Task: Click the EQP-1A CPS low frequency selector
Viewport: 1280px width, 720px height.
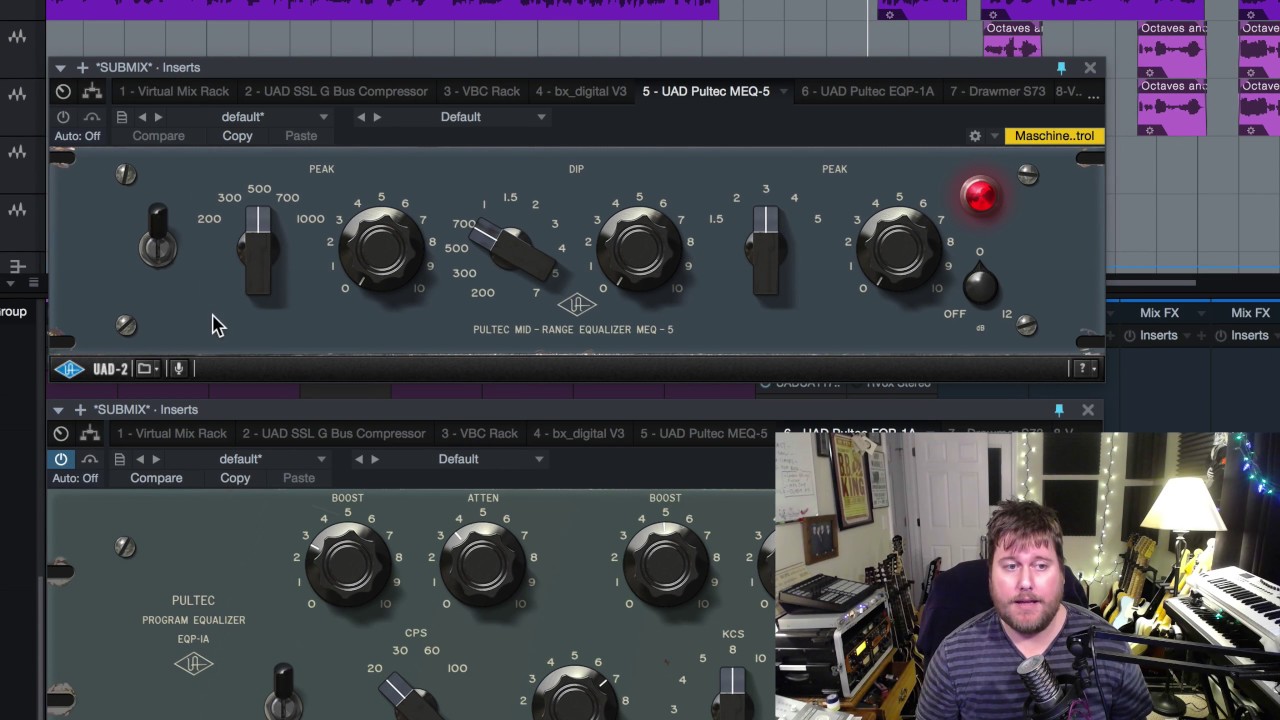Action: coord(409,695)
